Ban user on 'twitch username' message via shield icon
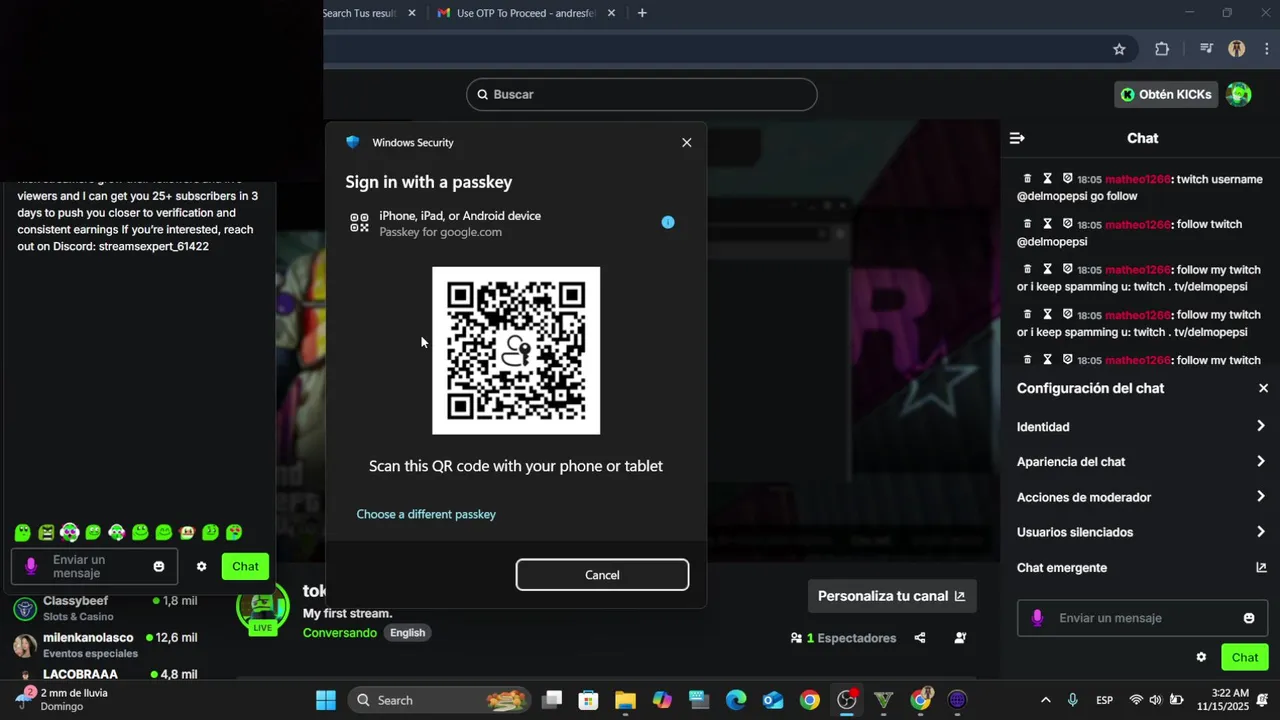This screenshot has height=720, width=1280. (x=1067, y=179)
